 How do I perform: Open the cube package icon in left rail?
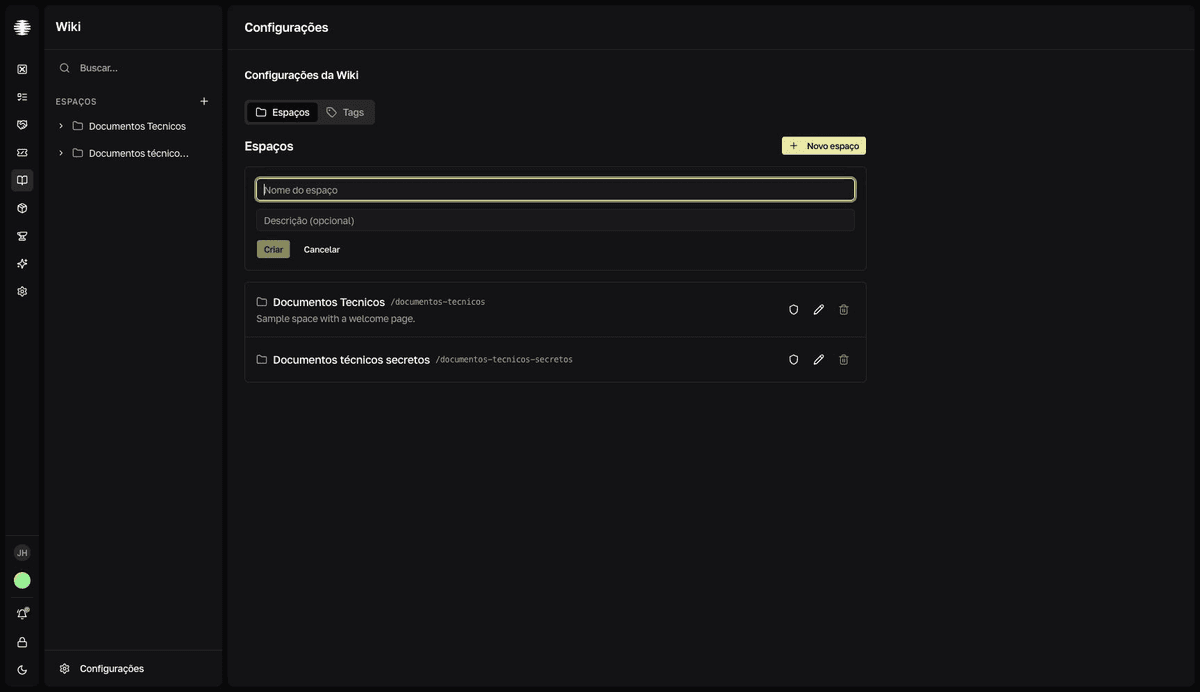click(x=22, y=208)
